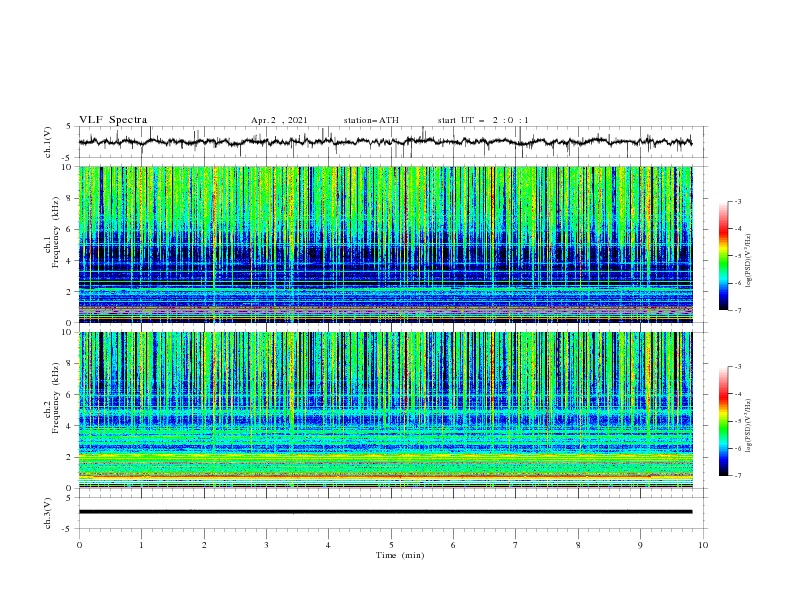Click the "-7" label on ch.2 colorbar
792x612 pixels.
[737, 475]
